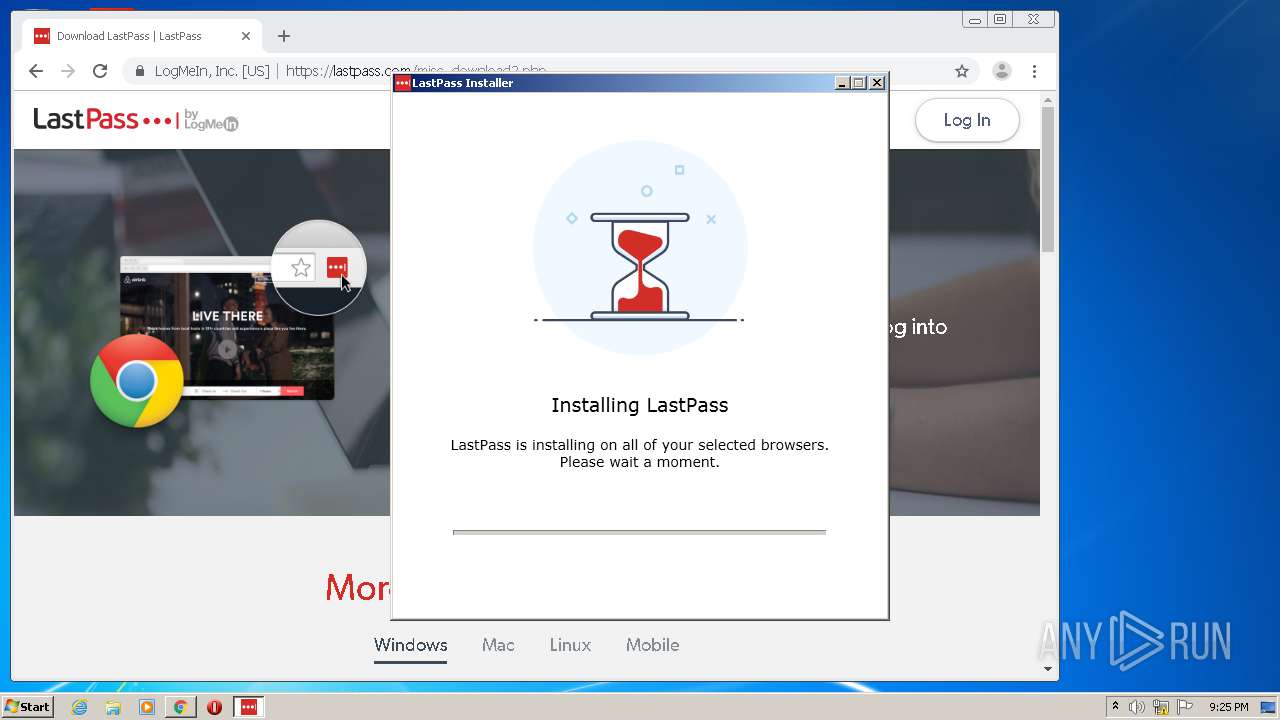Close the LastPass Installer window

pyautogui.click(x=877, y=83)
